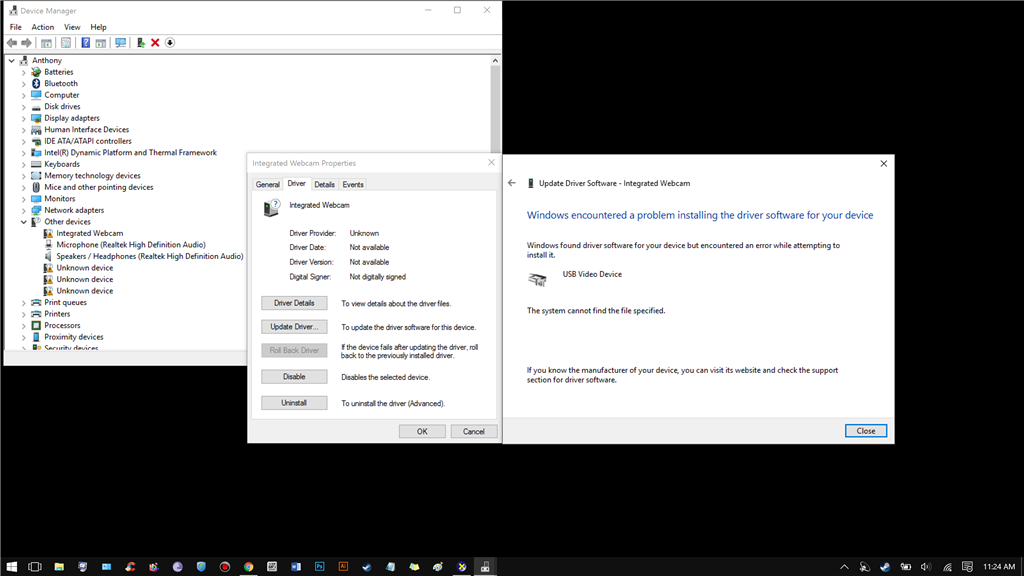Click the back arrow in Update Driver Software dialog
The width and height of the screenshot is (1024, 576).
512,183
